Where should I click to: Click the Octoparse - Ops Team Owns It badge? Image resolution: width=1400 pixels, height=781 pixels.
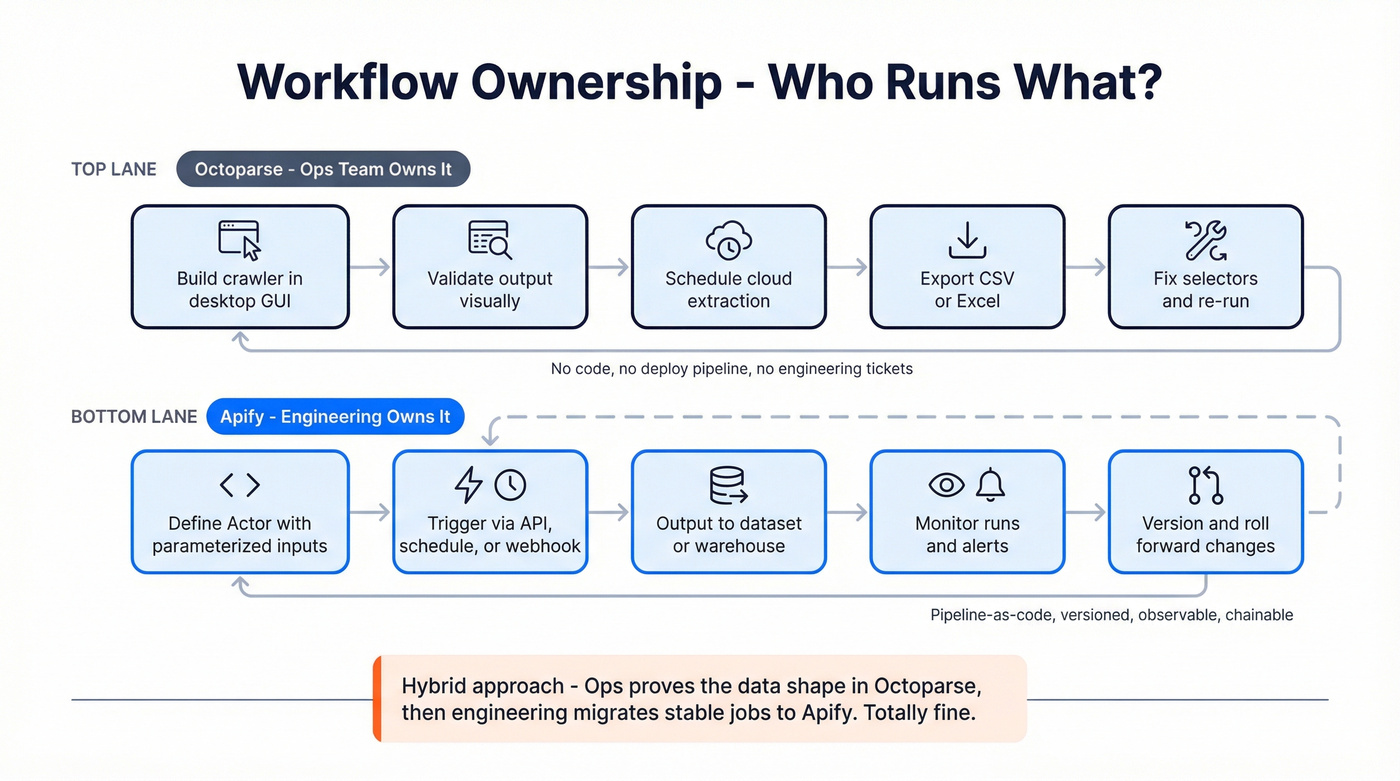(x=323, y=168)
